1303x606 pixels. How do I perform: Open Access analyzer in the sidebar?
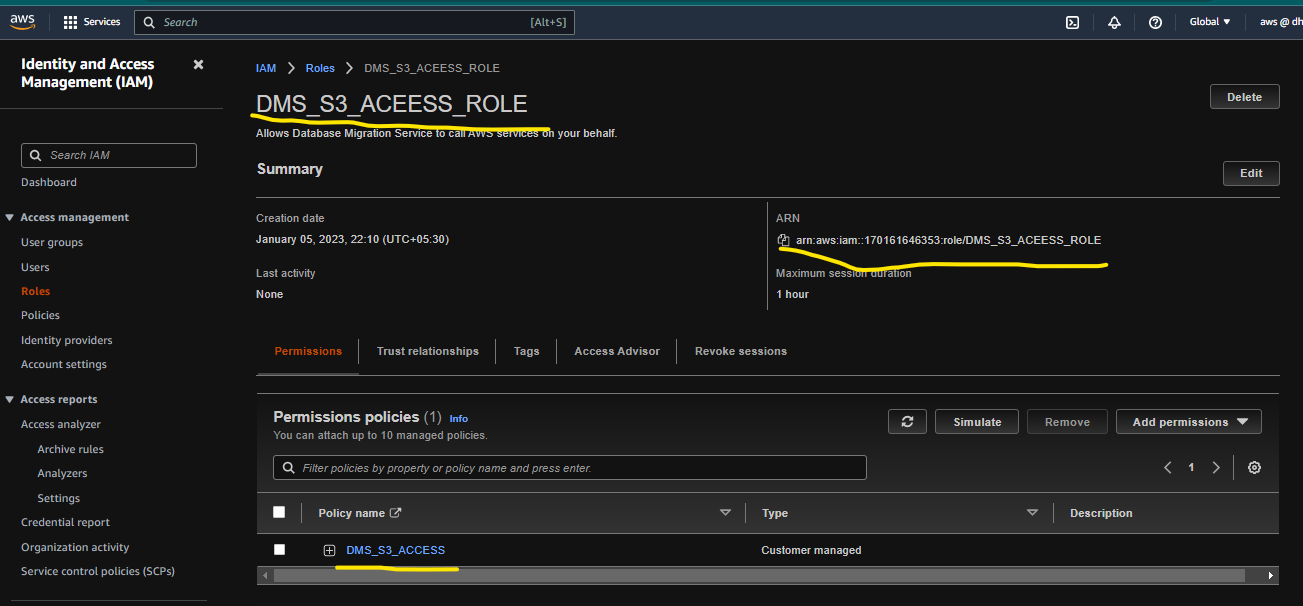click(61, 424)
